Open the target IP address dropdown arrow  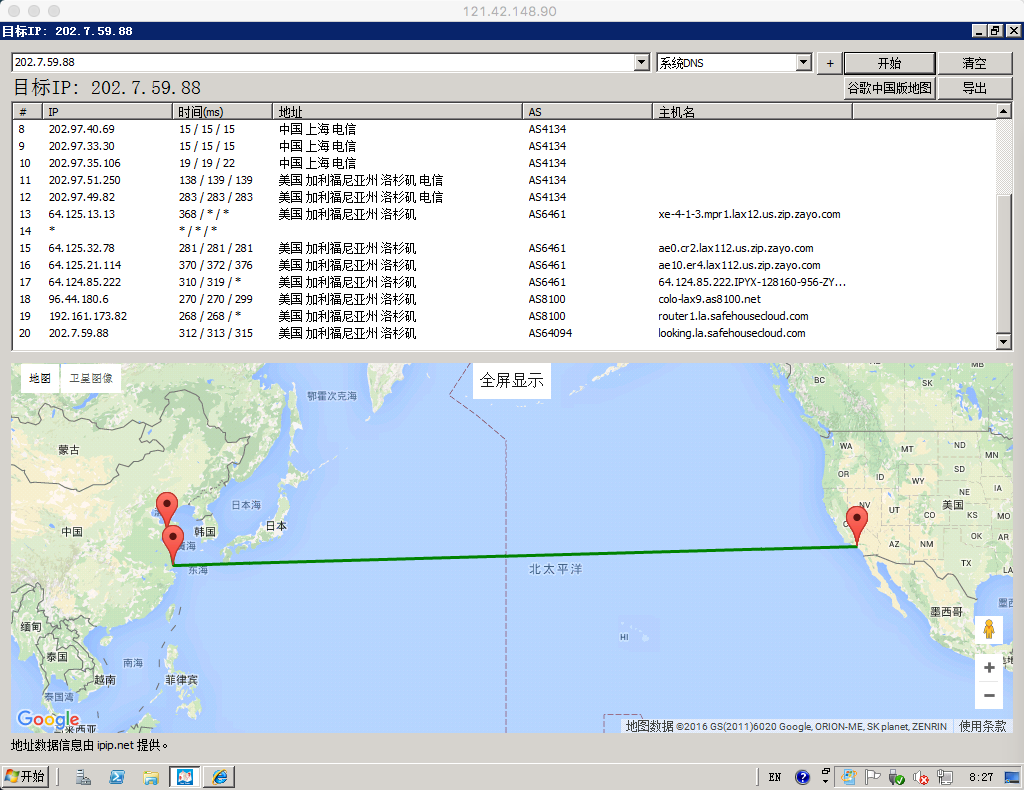pyautogui.click(x=642, y=63)
